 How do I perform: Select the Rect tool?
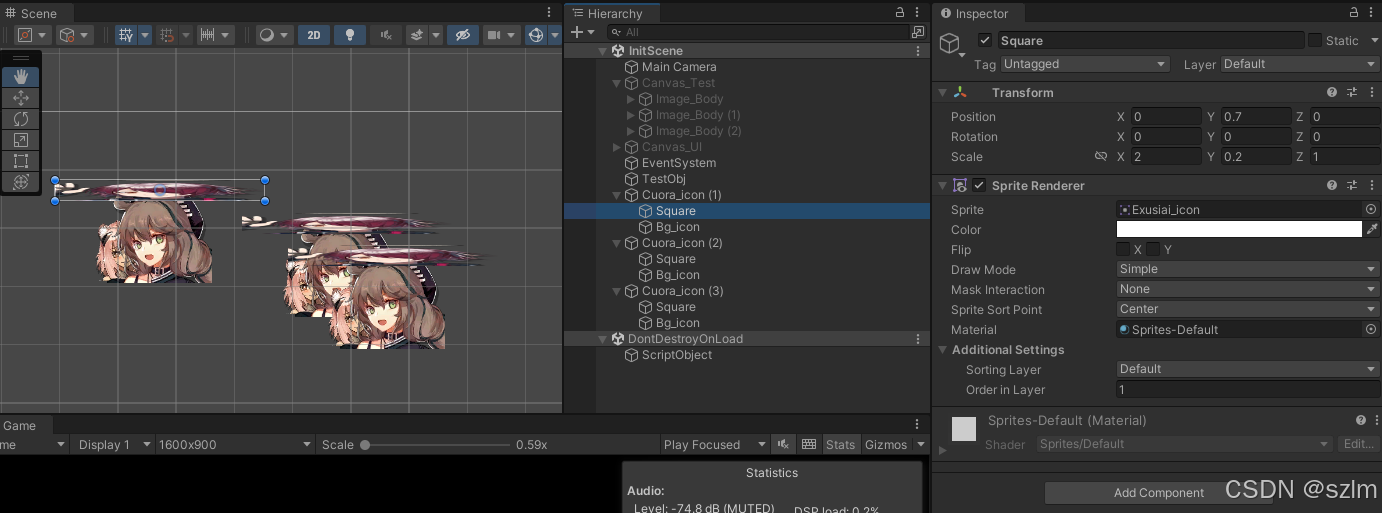pos(21,161)
